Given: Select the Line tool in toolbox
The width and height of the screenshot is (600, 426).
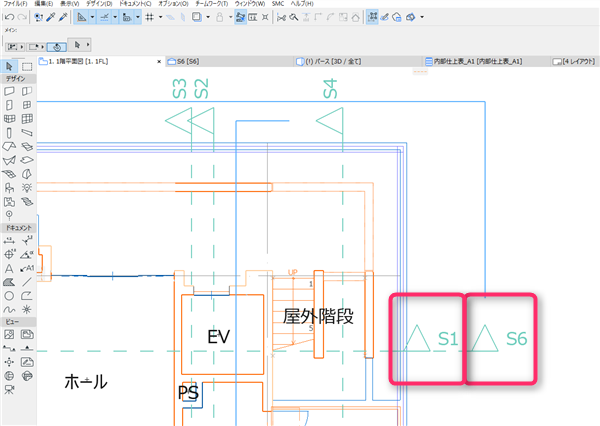Looking at the screenshot, I should [x=27, y=282].
